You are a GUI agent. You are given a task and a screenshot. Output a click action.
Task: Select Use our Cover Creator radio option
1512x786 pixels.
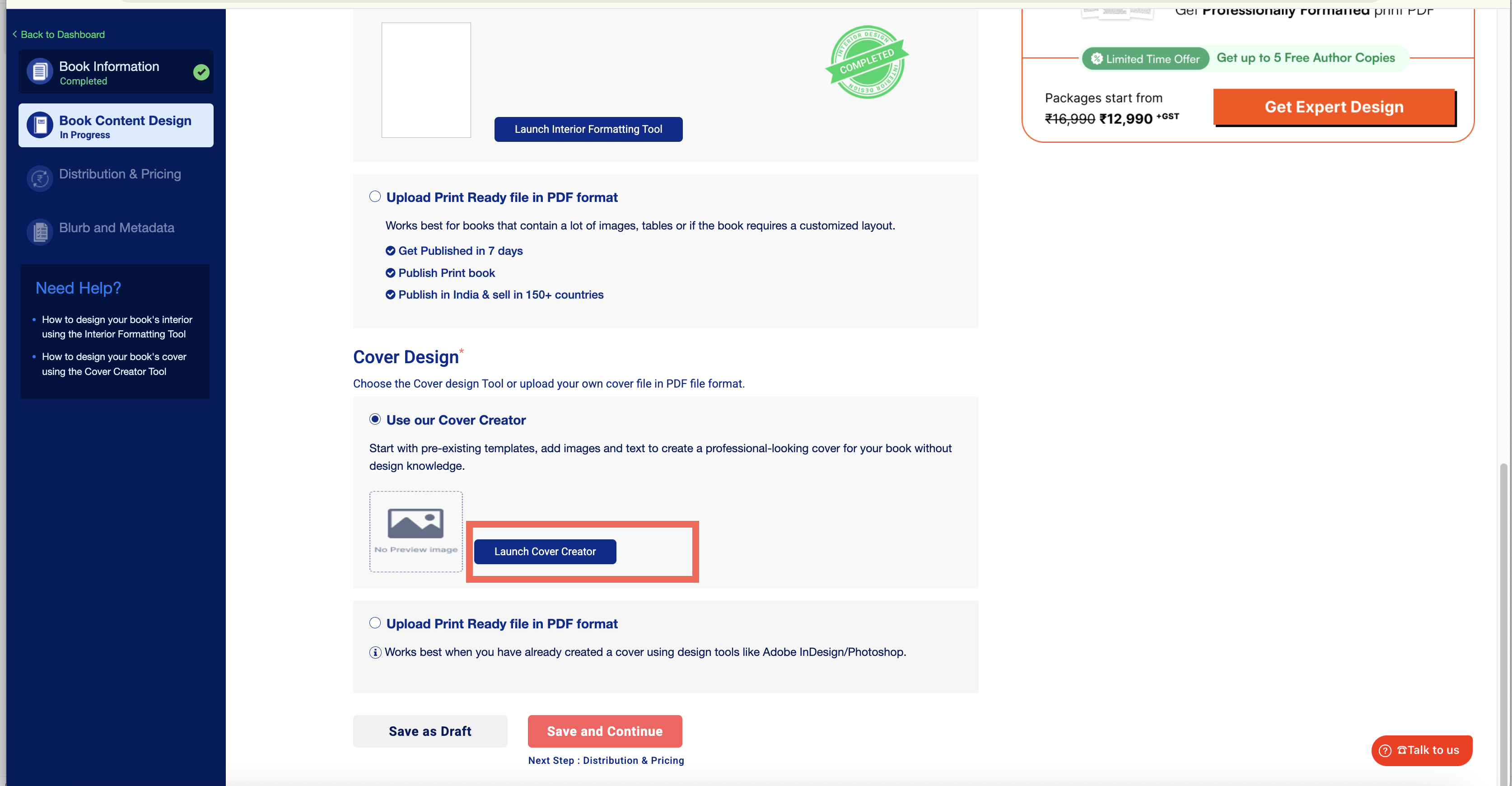pyautogui.click(x=374, y=419)
